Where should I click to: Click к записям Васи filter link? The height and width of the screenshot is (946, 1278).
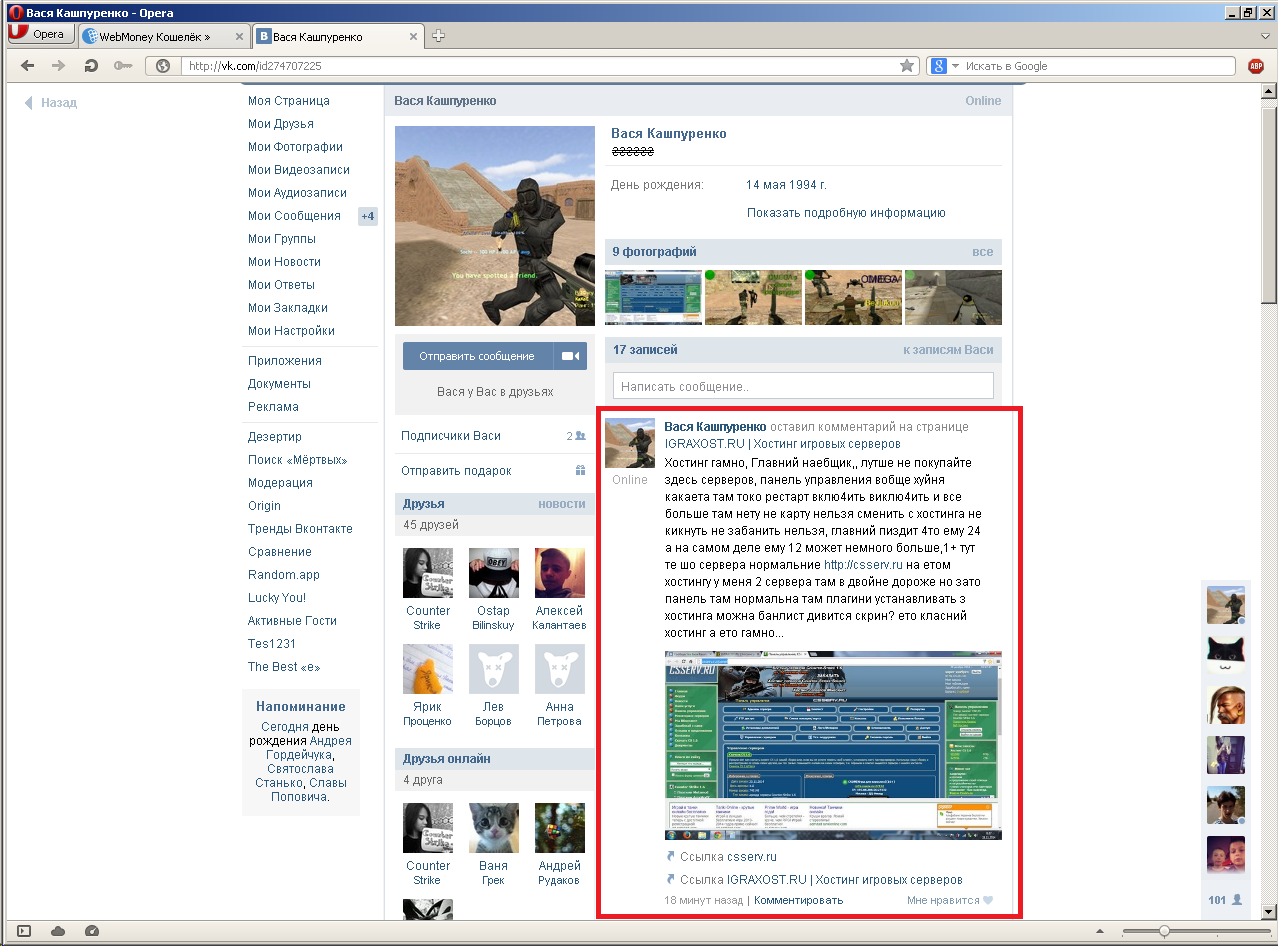point(948,350)
